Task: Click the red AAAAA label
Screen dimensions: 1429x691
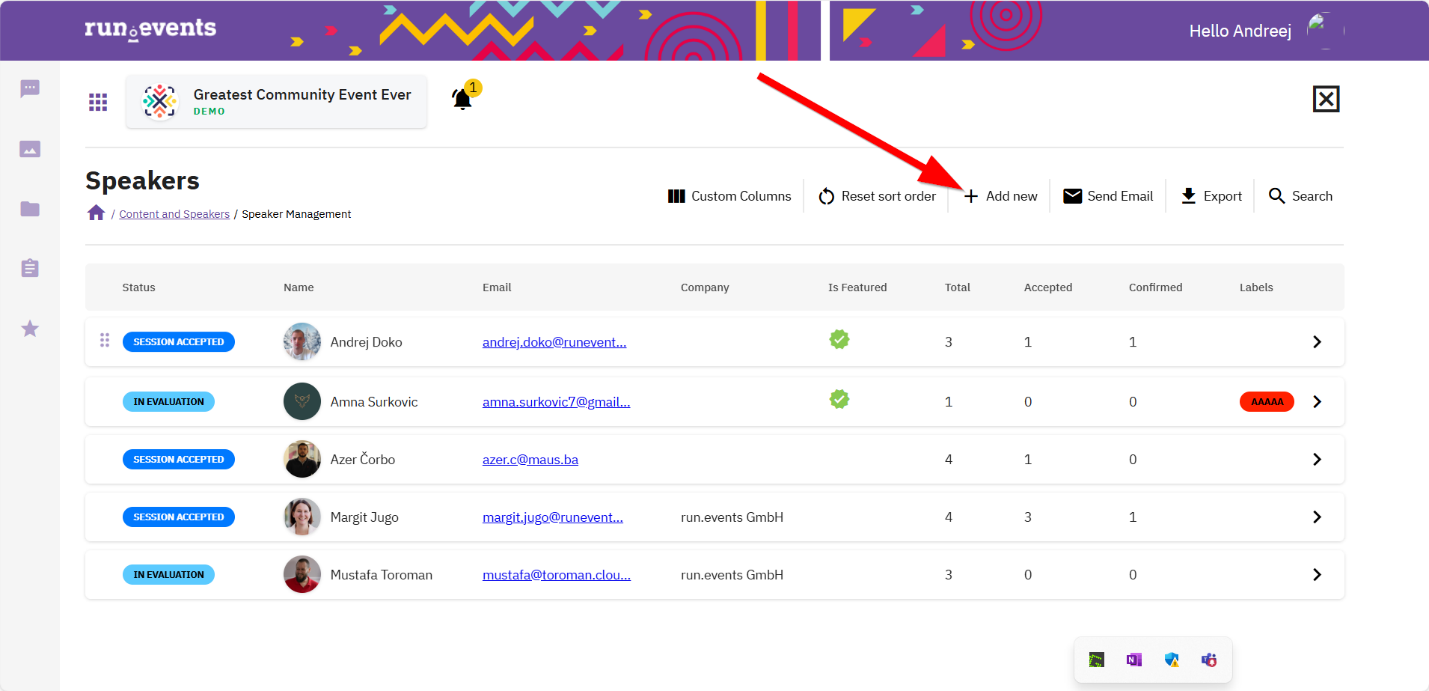Action: pos(1267,402)
